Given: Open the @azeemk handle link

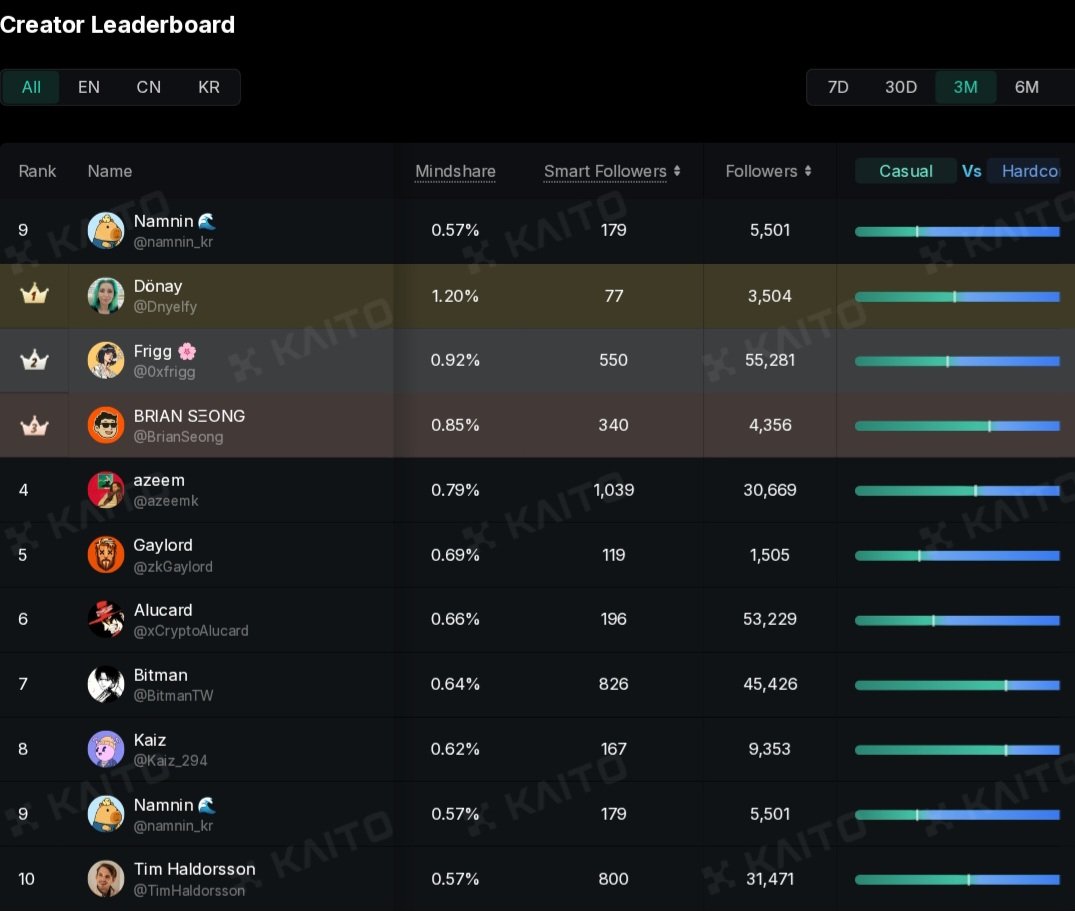Looking at the screenshot, I should [166, 501].
